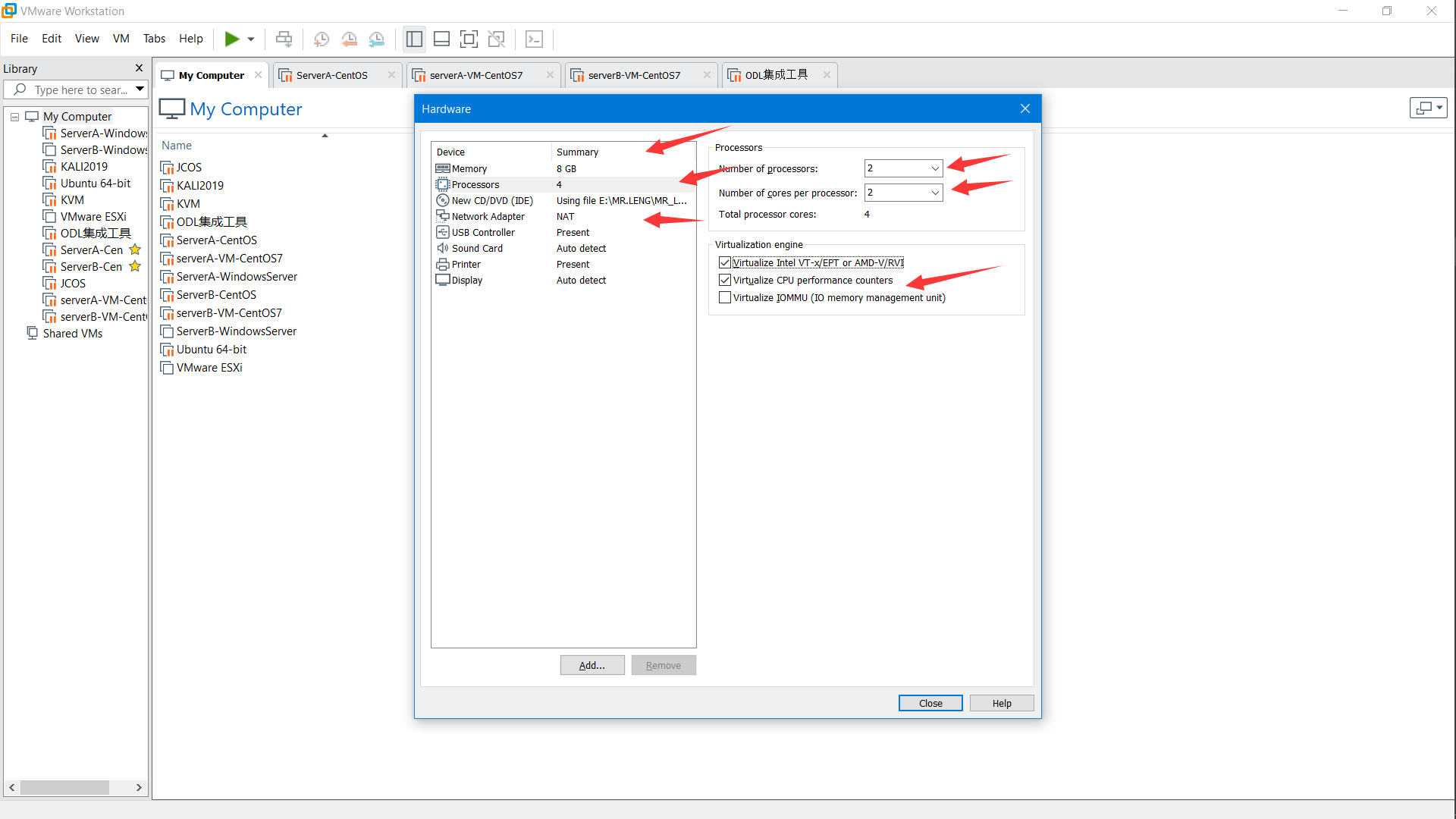Open the VM menu
This screenshot has width=1456, height=819.
pyautogui.click(x=121, y=39)
